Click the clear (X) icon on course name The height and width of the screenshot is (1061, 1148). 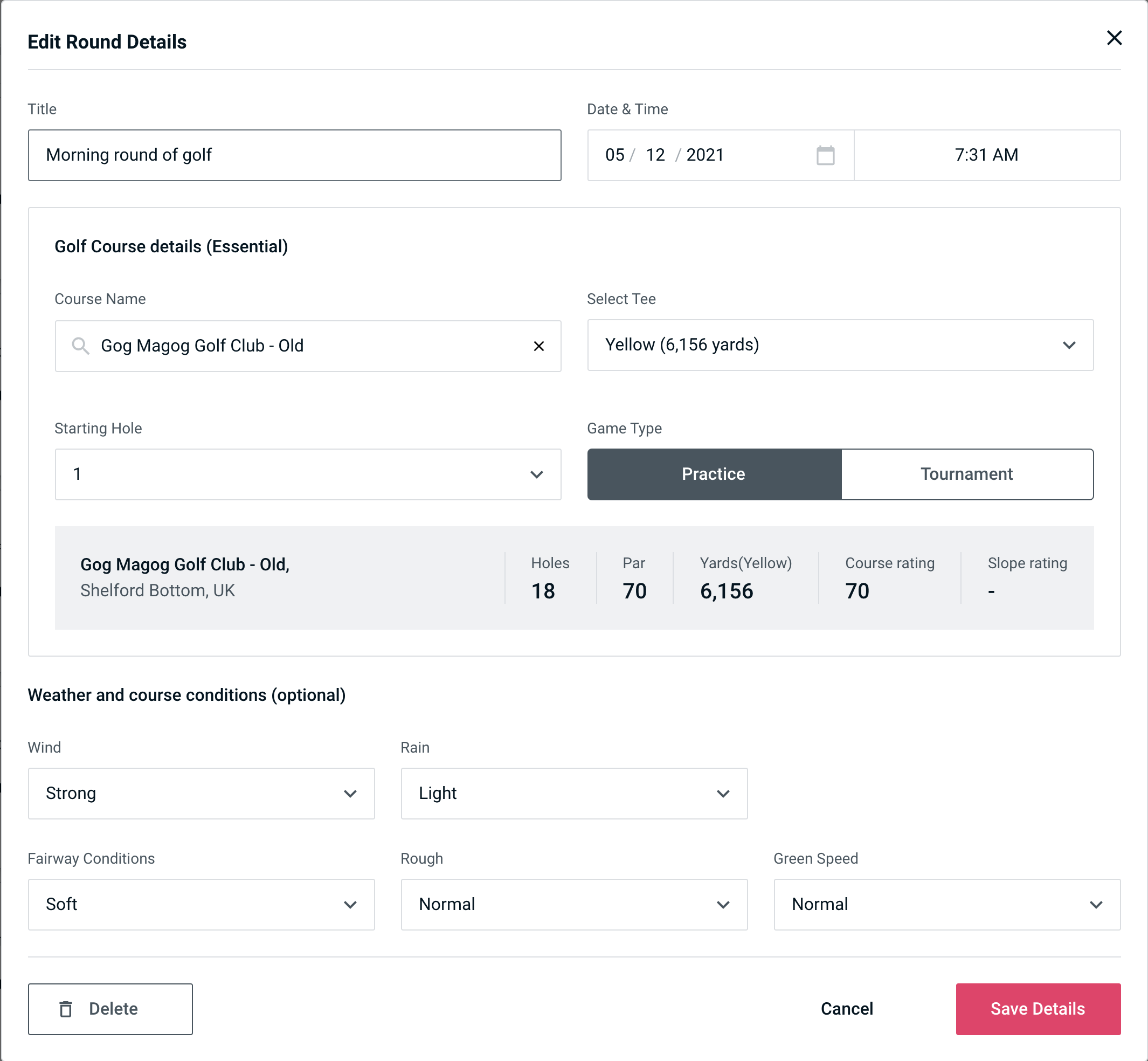[540, 346]
